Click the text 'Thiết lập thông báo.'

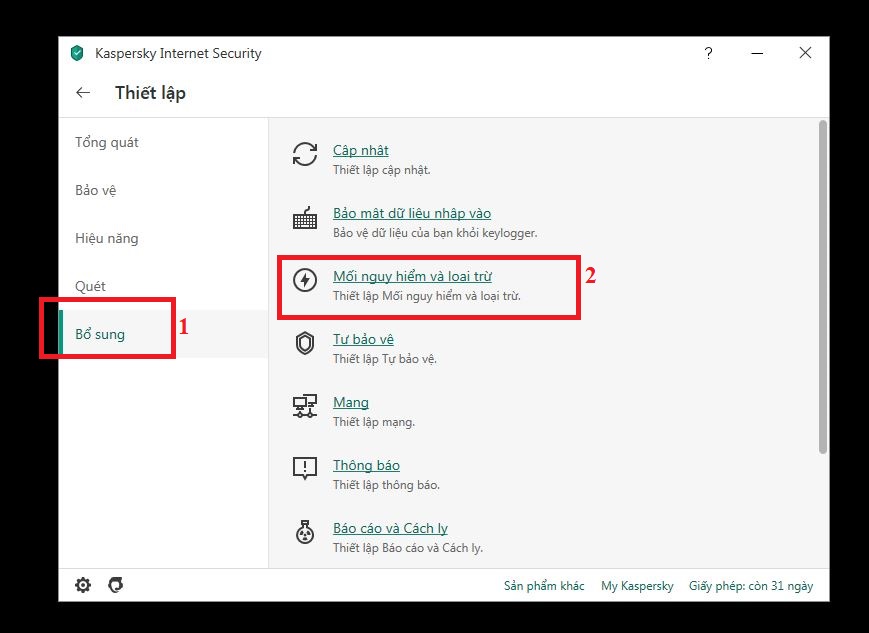pyautogui.click(x=386, y=485)
